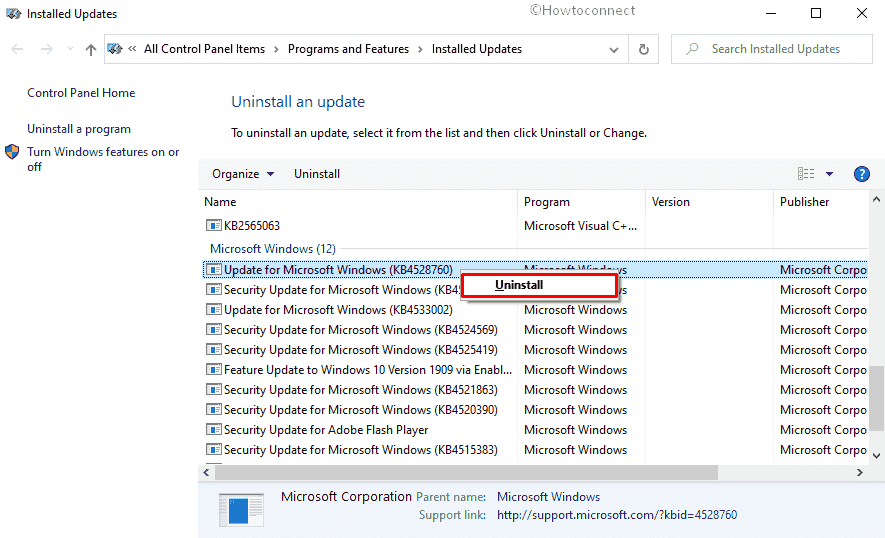
Task: Change the view with view icon
Action: click(805, 174)
